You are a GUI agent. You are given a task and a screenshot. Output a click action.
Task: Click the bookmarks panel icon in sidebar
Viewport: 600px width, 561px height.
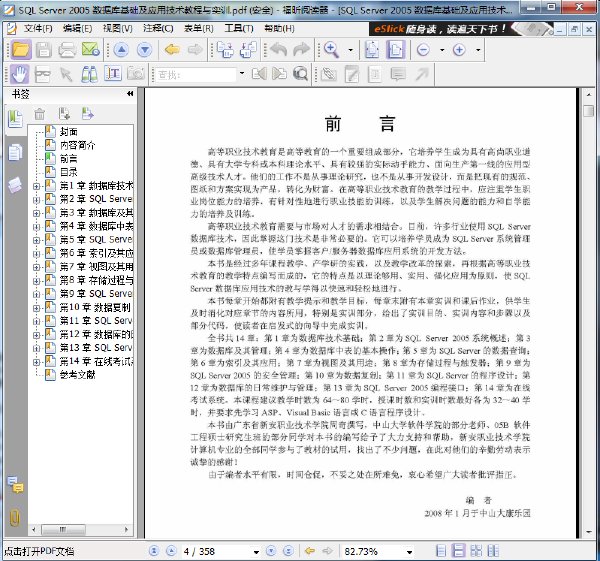[15, 119]
